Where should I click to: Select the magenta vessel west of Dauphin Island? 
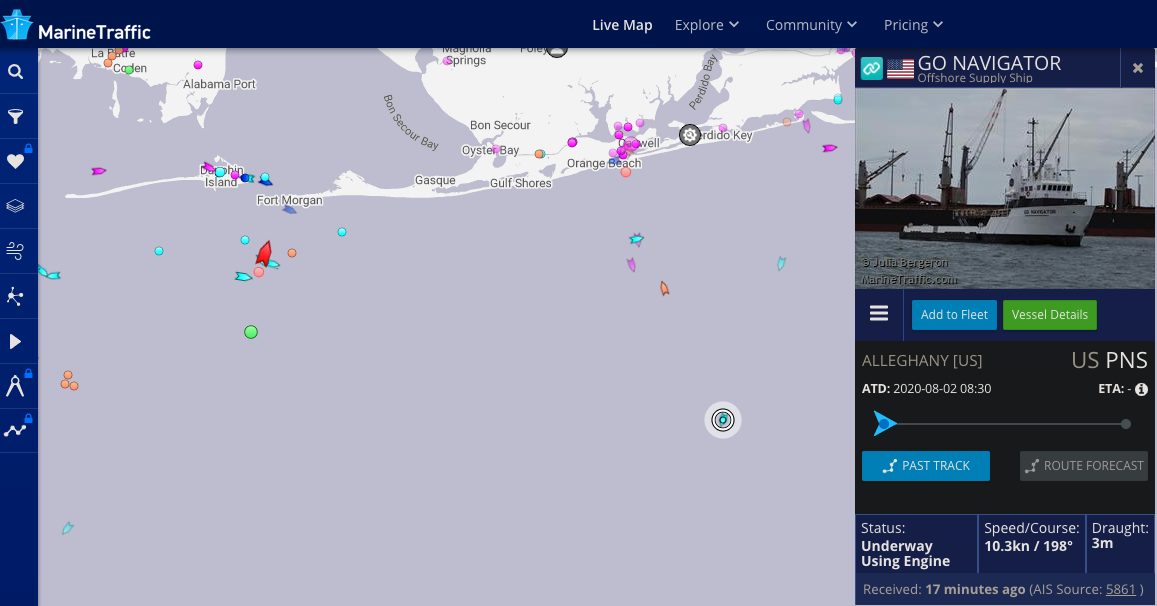98,171
